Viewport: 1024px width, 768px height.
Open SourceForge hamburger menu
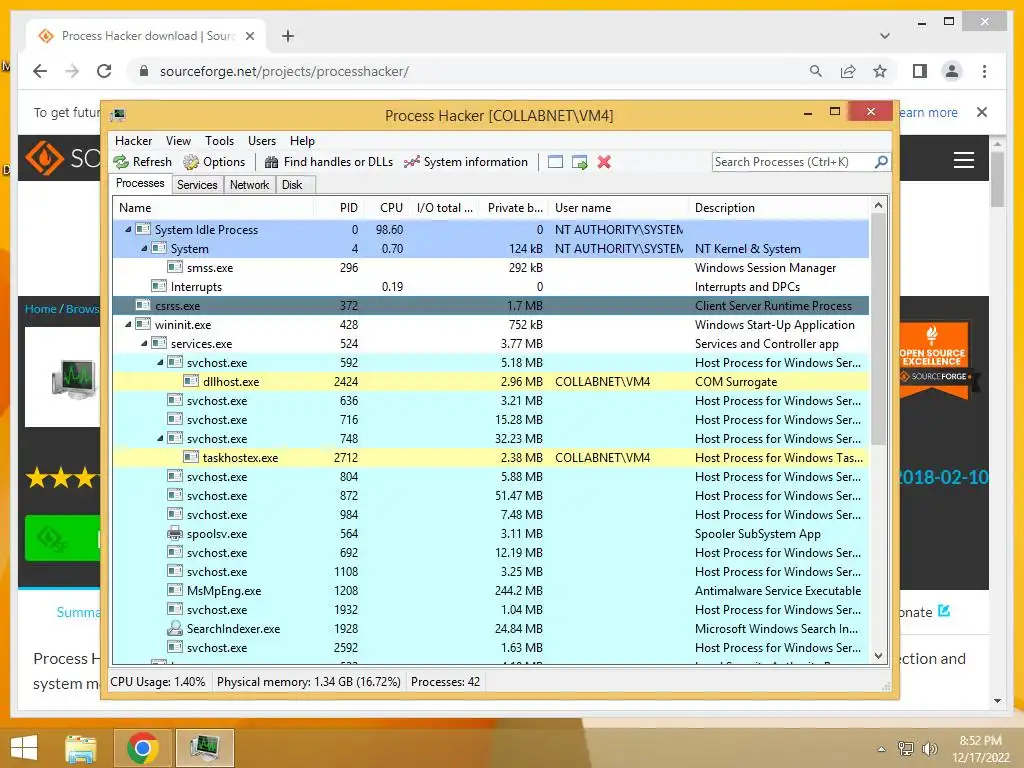963,160
